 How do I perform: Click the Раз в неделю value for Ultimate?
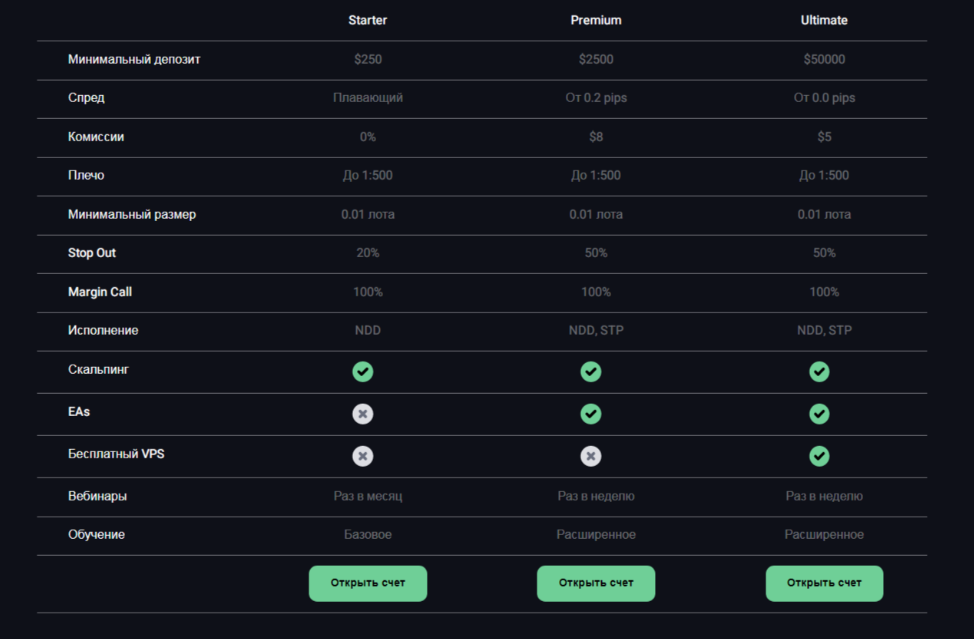point(824,495)
